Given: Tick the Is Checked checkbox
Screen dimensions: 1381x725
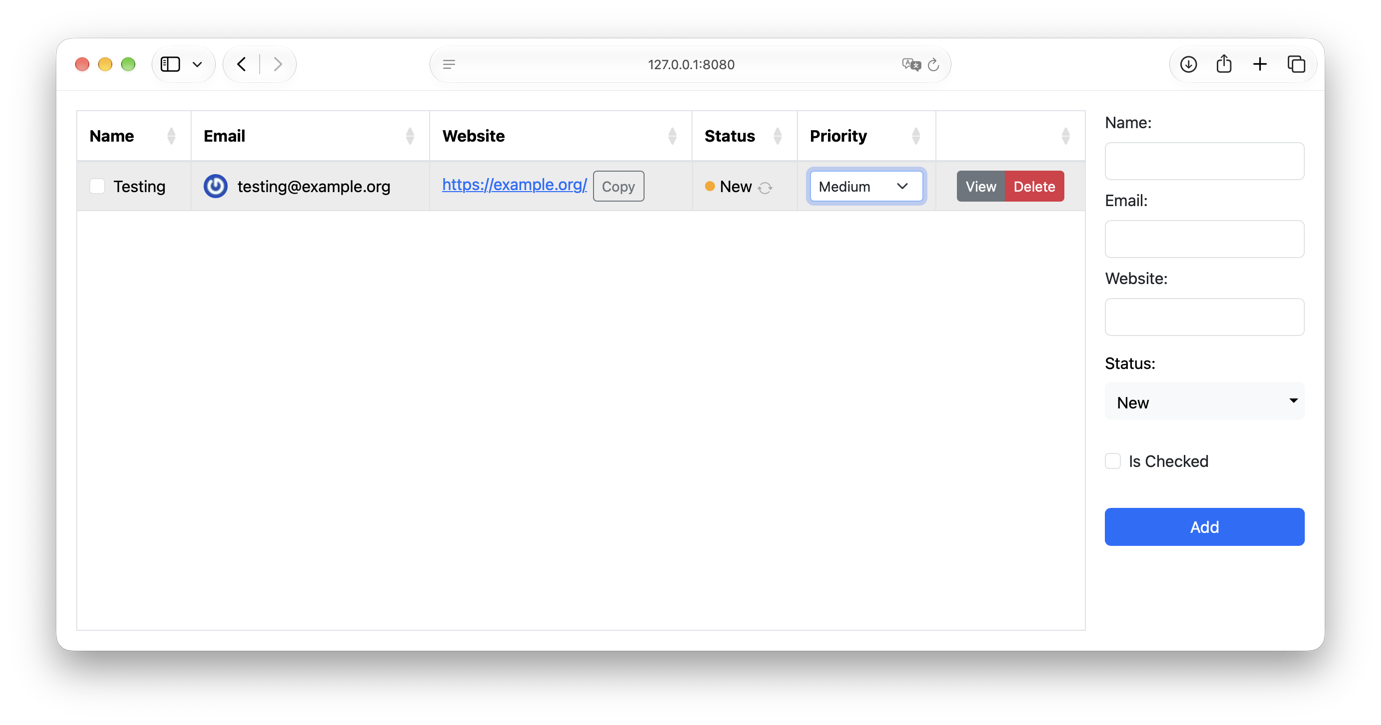Looking at the screenshot, I should click(x=1113, y=461).
